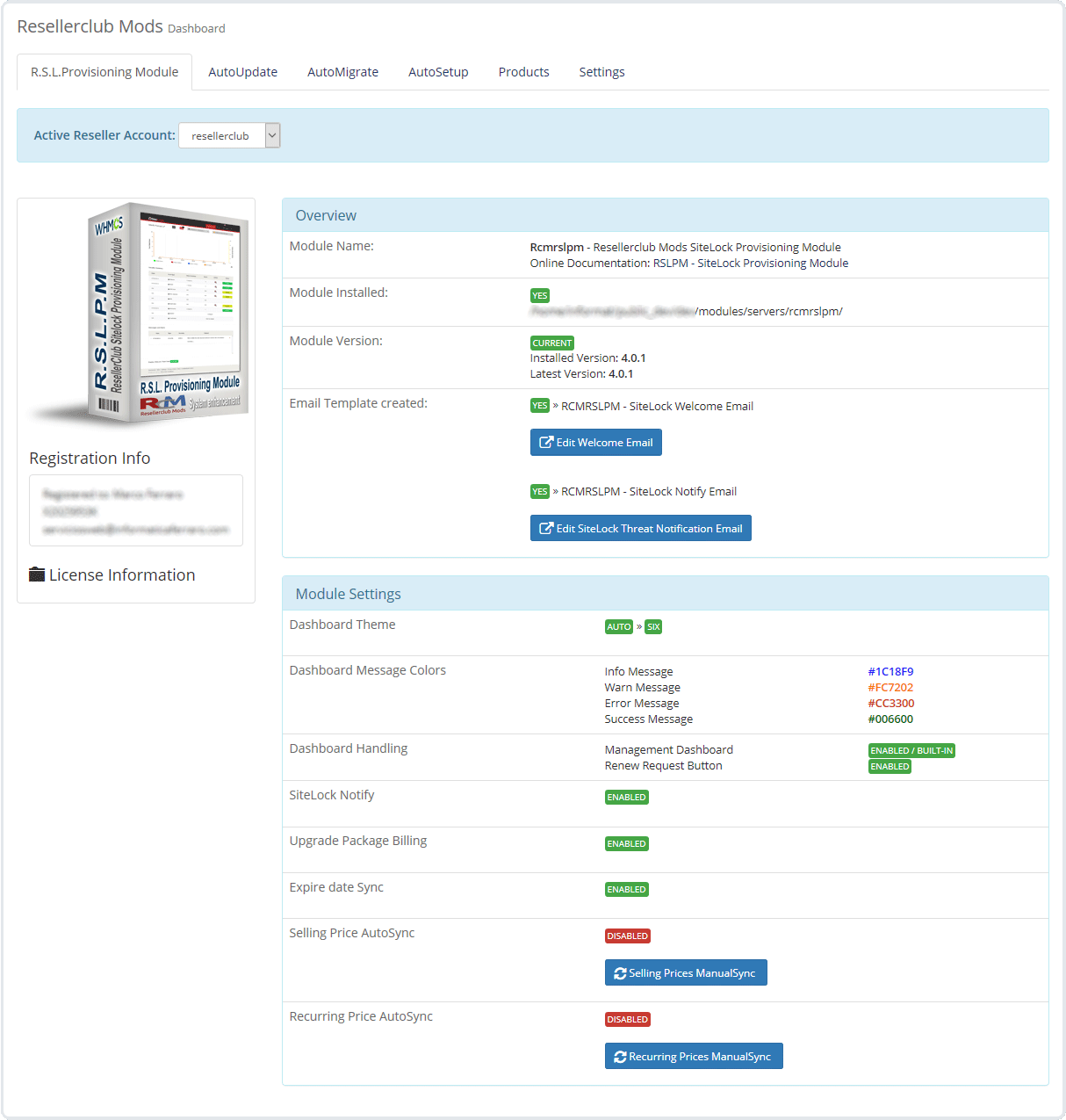Image resolution: width=1066 pixels, height=1120 pixels.
Task: Switch to the AutoMigrate tab
Action: pos(342,72)
